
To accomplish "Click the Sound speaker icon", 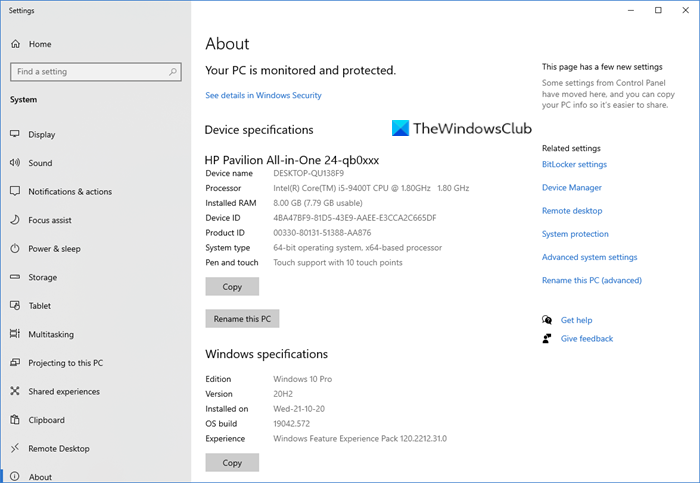I will pyautogui.click(x=15, y=162).
